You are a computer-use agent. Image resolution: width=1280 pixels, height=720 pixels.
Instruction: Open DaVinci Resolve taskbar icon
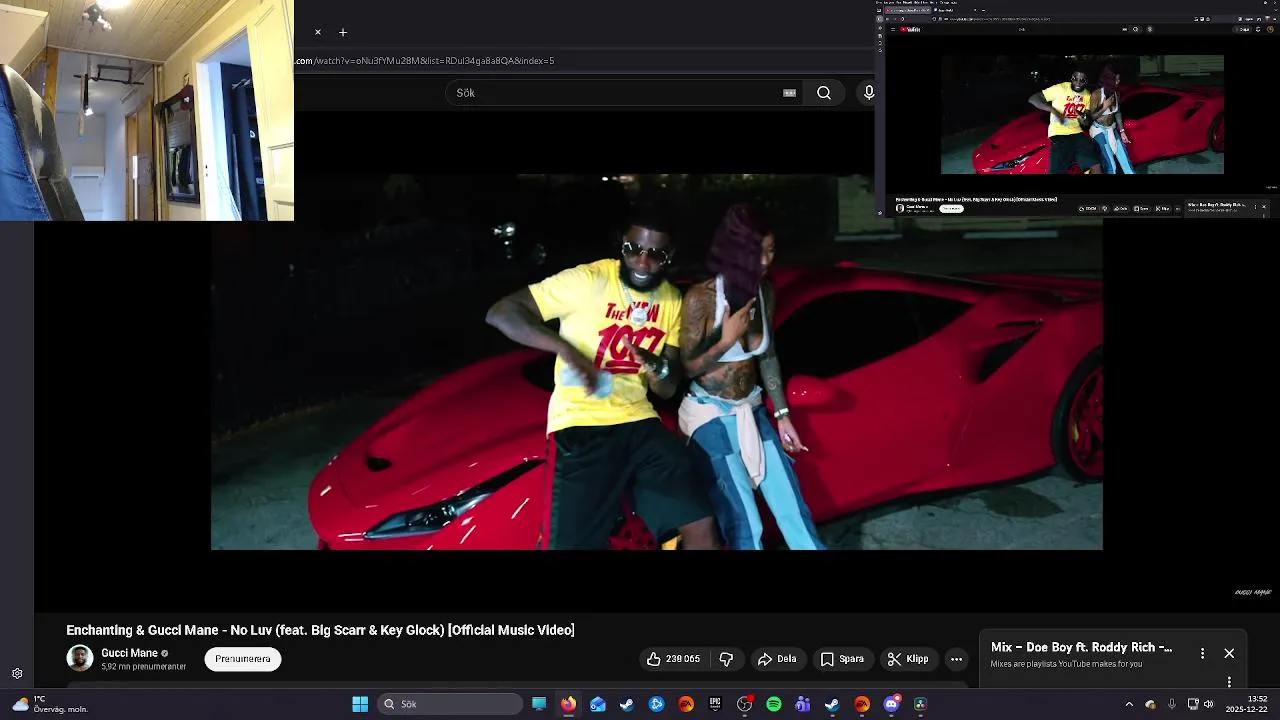(920, 704)
